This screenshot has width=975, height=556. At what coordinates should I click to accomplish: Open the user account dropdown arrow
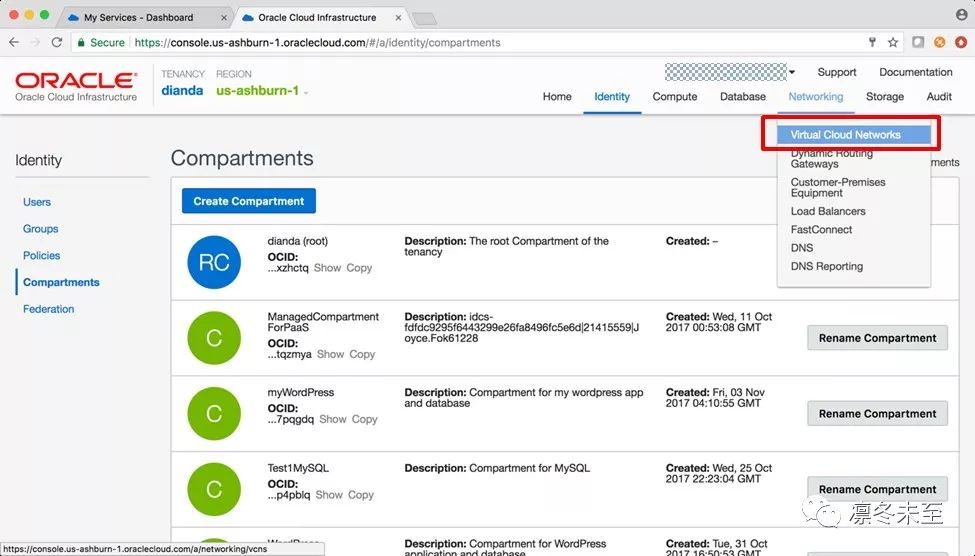click(x=792, y=72)
